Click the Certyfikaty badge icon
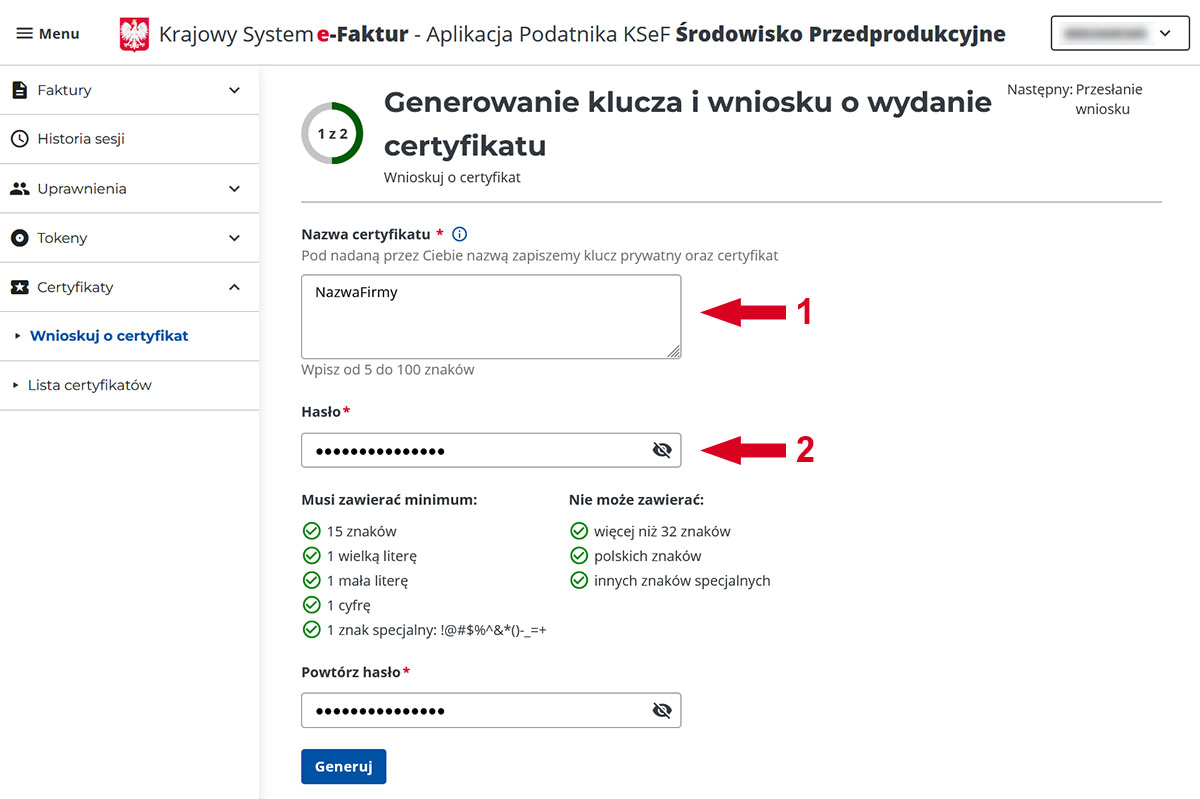 [x=19, y=287]
